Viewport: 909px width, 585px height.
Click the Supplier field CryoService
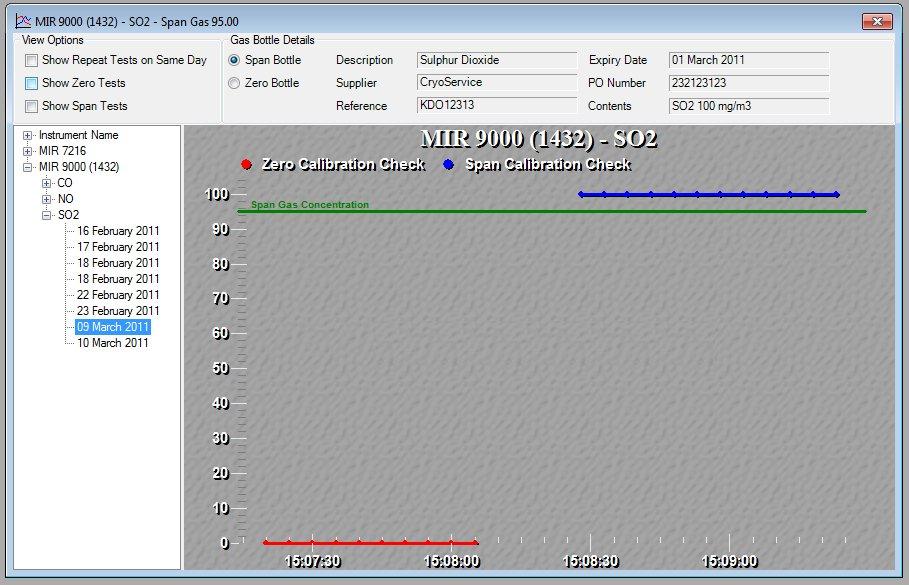click(x=497, y=82)
